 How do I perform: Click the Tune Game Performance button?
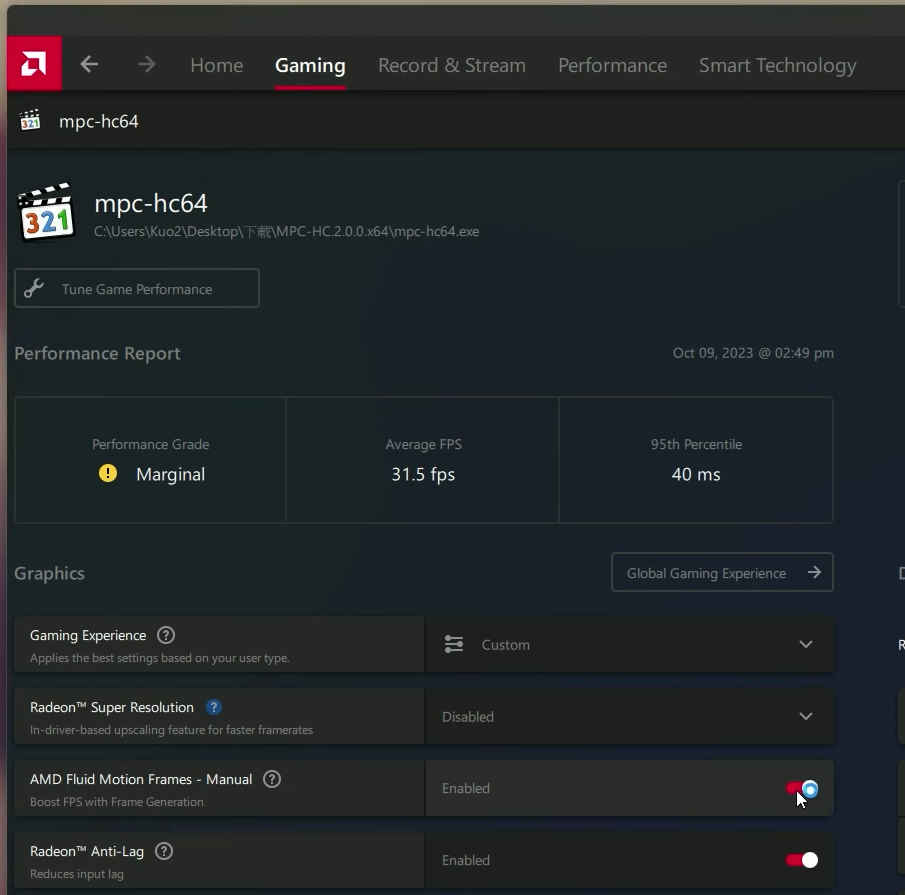(137, 288)
